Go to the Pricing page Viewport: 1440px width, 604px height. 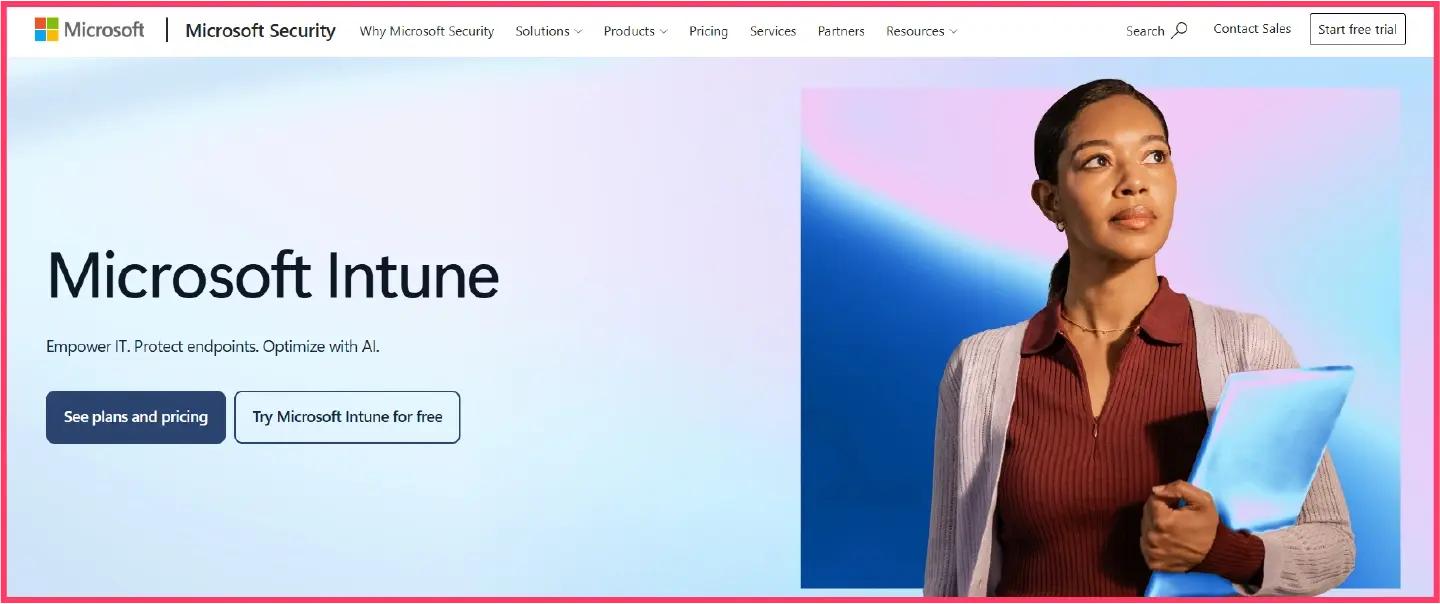pos(708,31)
